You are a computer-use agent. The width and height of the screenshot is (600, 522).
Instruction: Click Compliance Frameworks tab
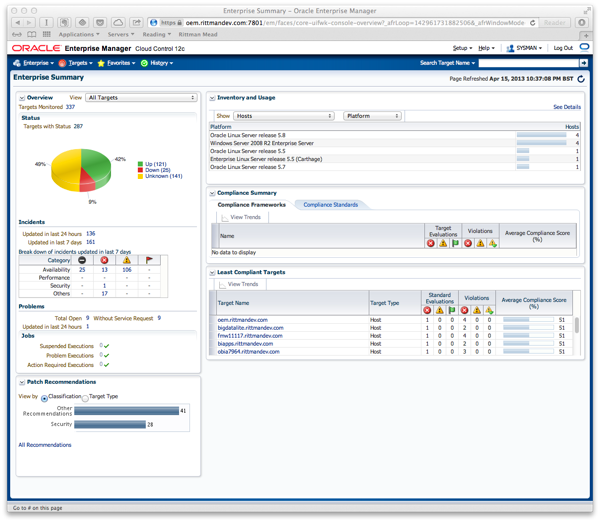coord(251,205)
